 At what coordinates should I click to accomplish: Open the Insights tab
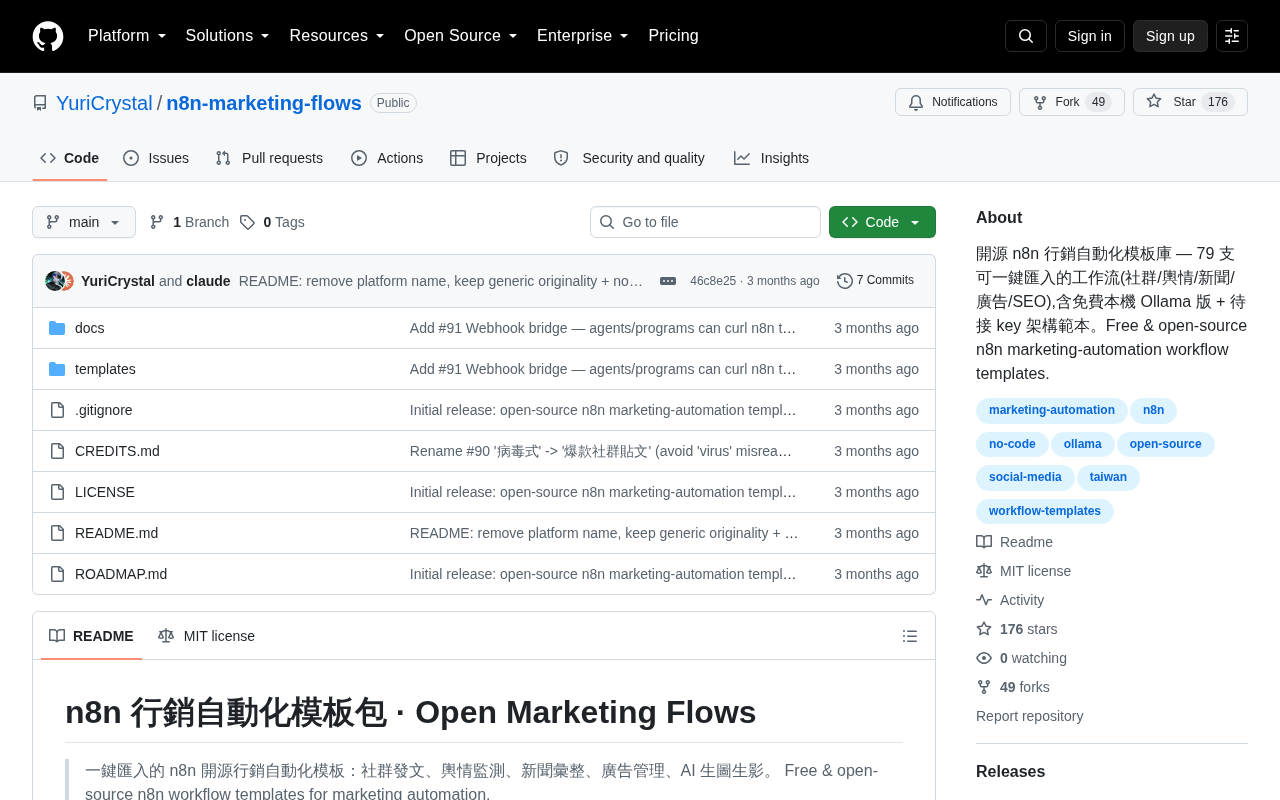click(771, 158)
